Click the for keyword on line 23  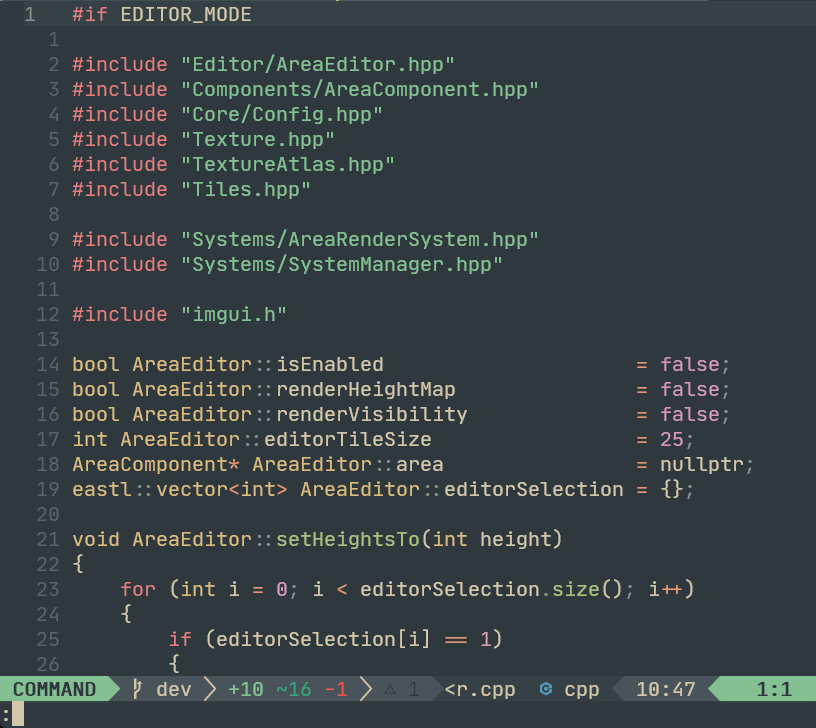[x=138, y=589]
